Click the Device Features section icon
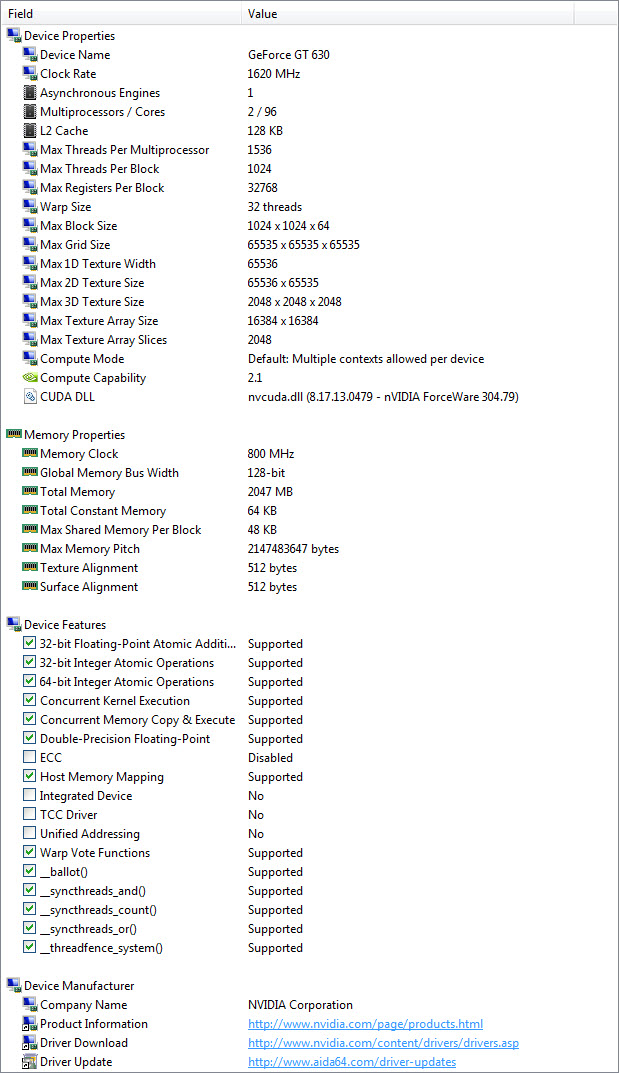Viewport: 619px width, 1073px height. point(14,624)
